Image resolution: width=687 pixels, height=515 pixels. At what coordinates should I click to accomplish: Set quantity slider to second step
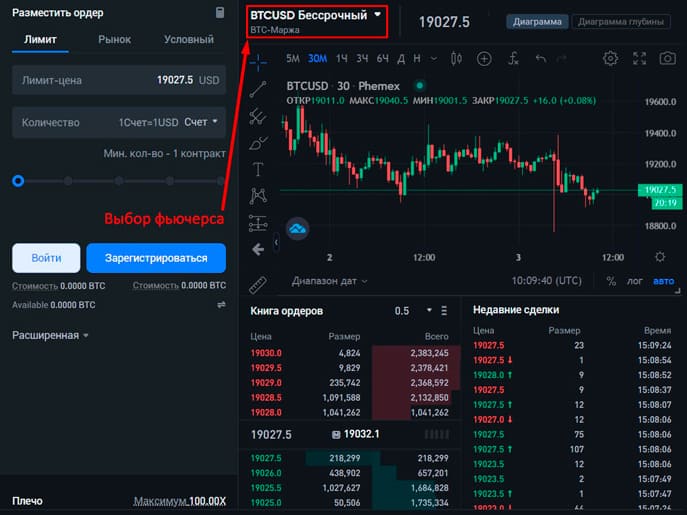click(68, 181)
